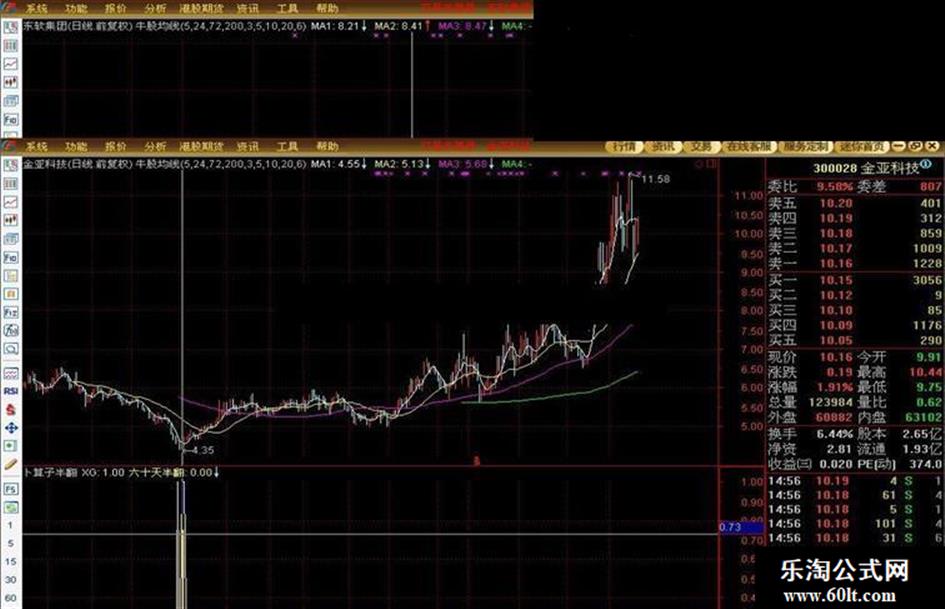
Task: Click the 服务定制 button
Action: tap(805, 147)
